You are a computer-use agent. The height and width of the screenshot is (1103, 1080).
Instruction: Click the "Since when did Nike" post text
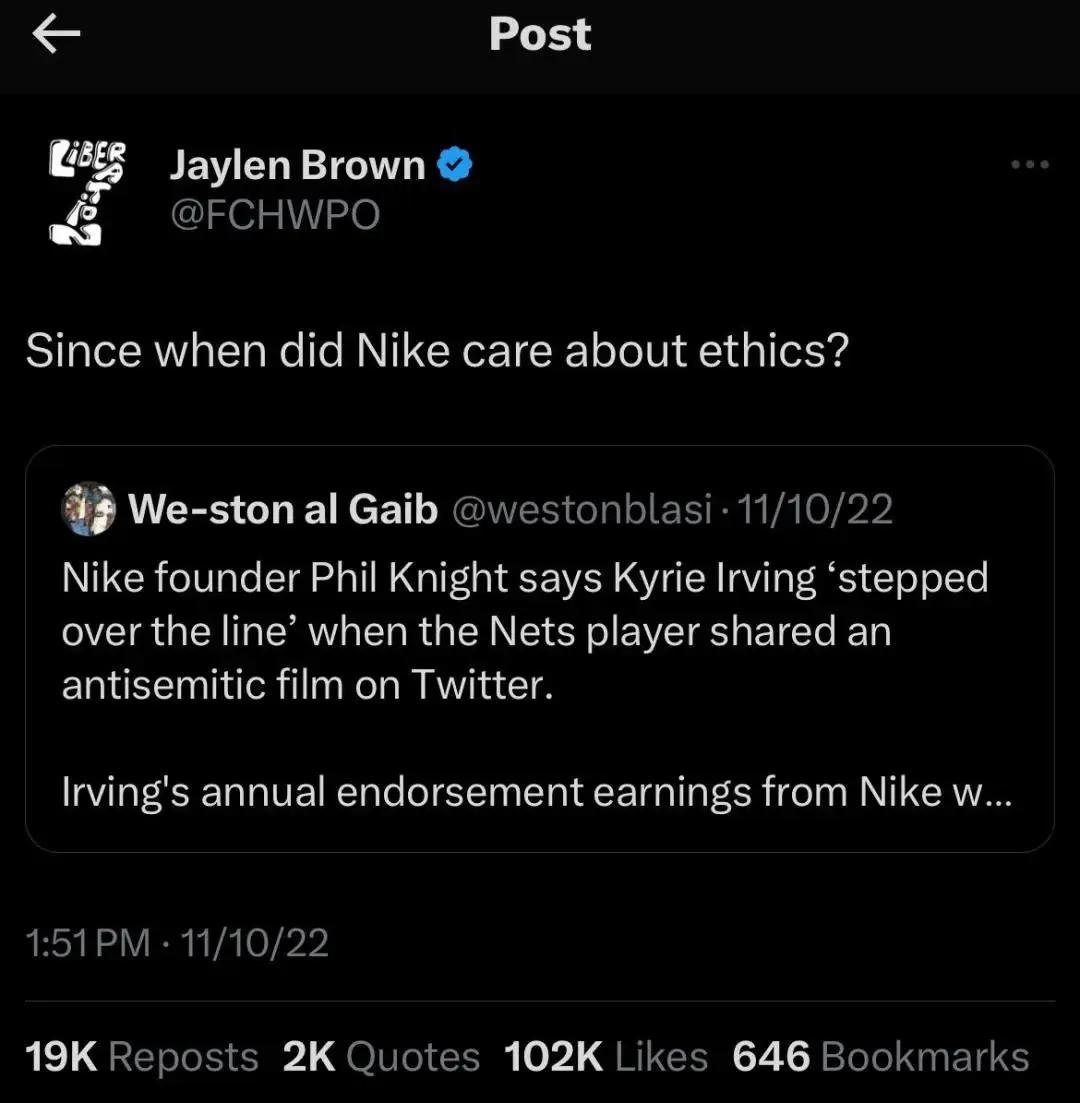[437, 351]
